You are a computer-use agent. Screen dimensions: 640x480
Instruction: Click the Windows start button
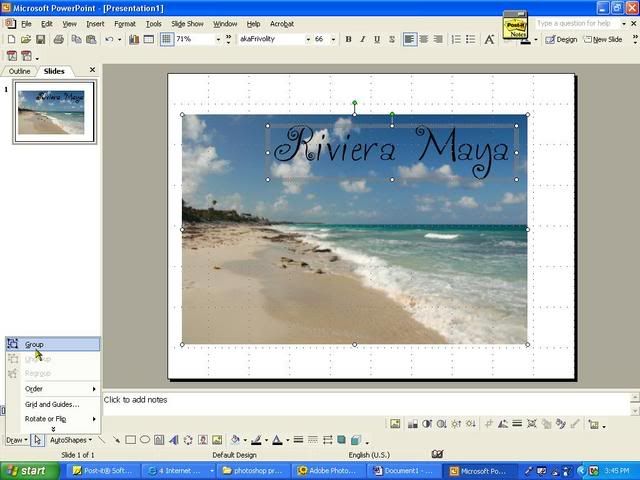point(29,471)
